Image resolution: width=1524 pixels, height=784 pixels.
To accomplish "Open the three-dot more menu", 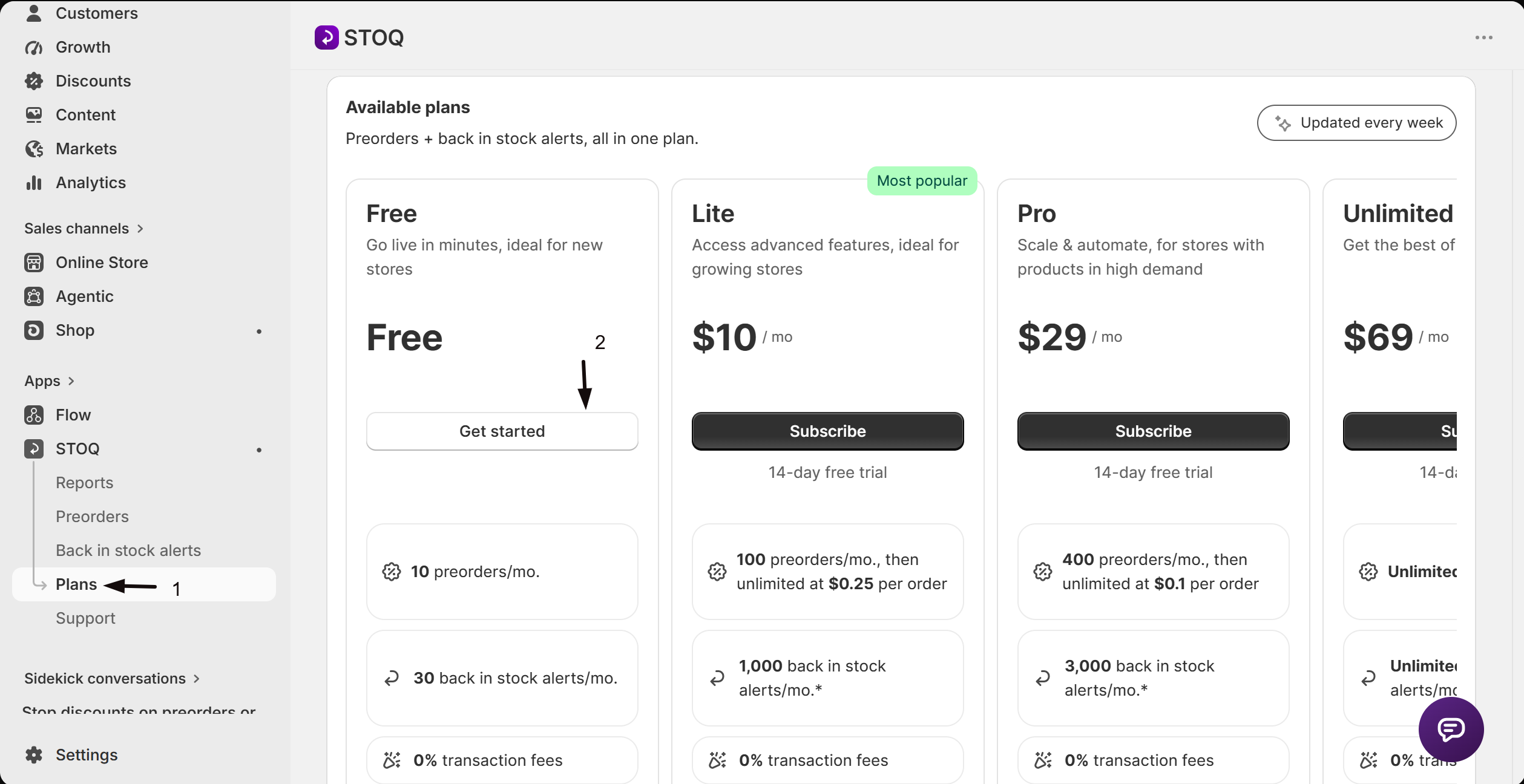I will point(1484,38).
